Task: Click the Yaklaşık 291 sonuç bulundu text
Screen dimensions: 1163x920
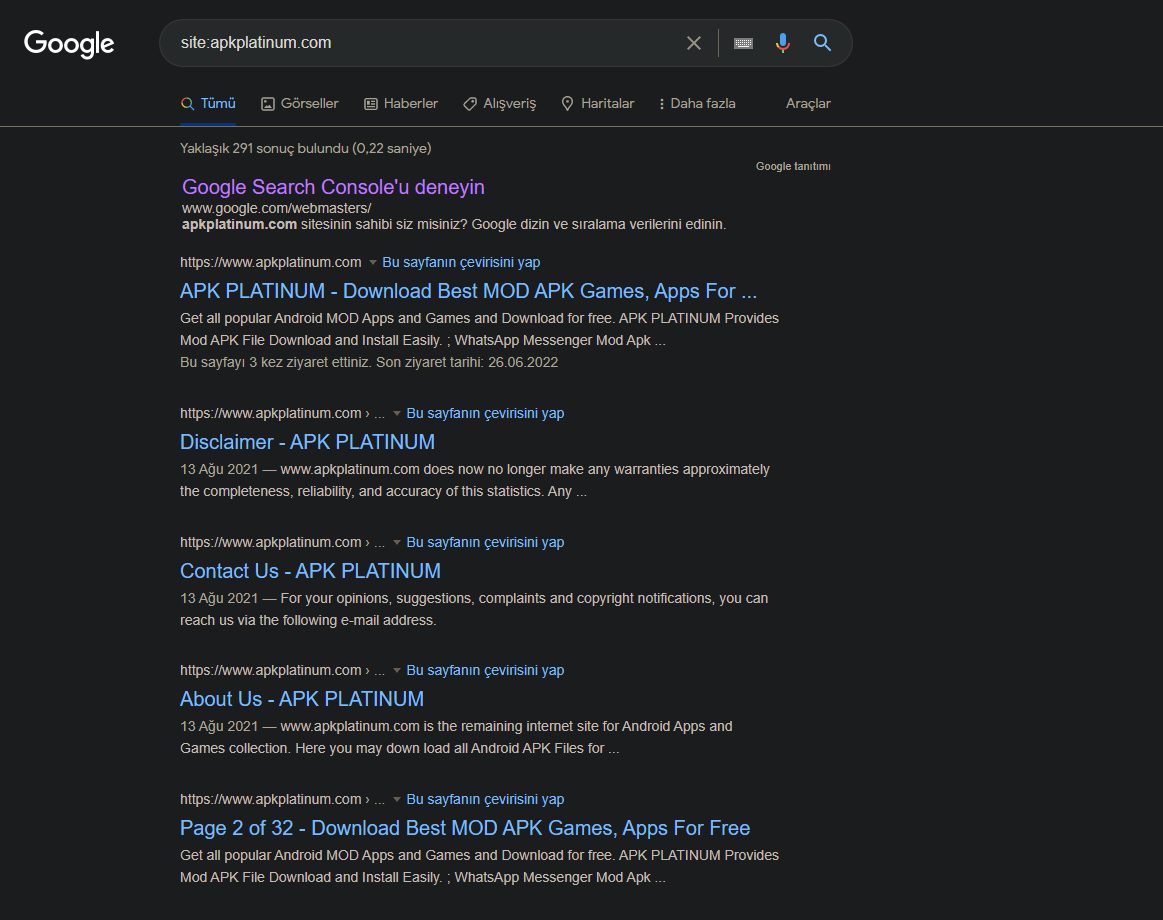Action: click(x=305, y=148)
